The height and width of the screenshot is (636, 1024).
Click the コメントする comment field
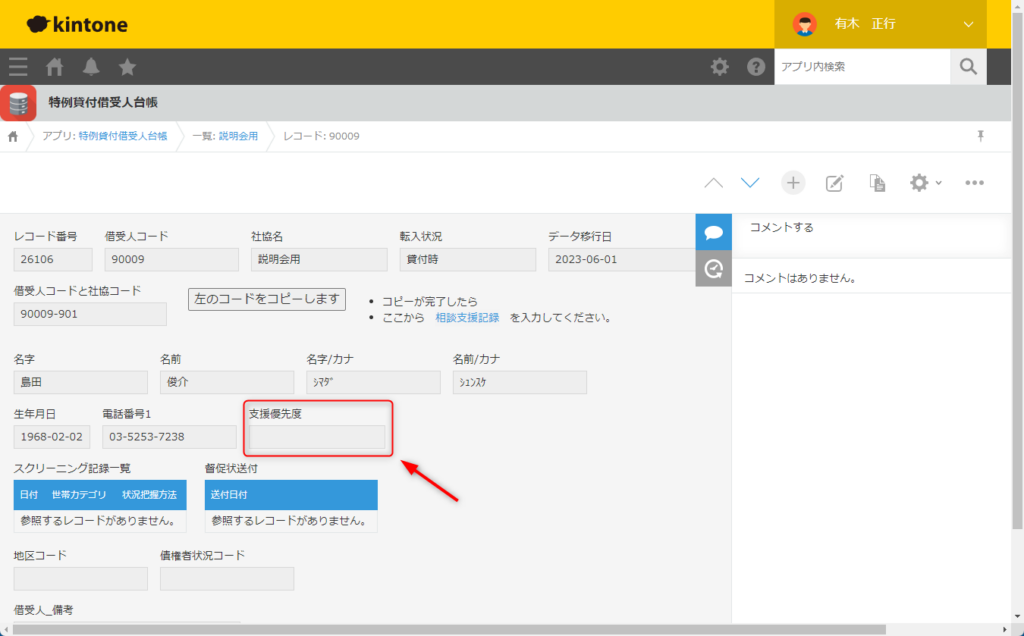tap(870, 228)
